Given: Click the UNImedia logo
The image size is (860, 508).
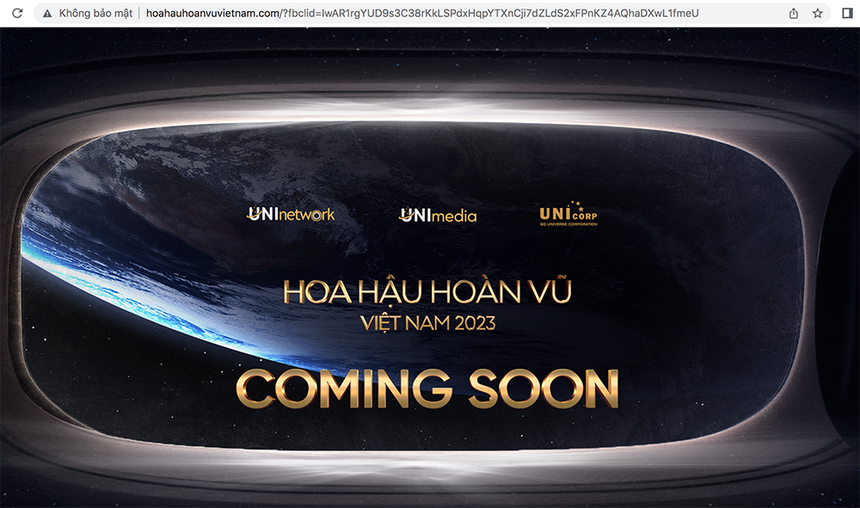Looking at the screenshot, I should tap(438, 215).
